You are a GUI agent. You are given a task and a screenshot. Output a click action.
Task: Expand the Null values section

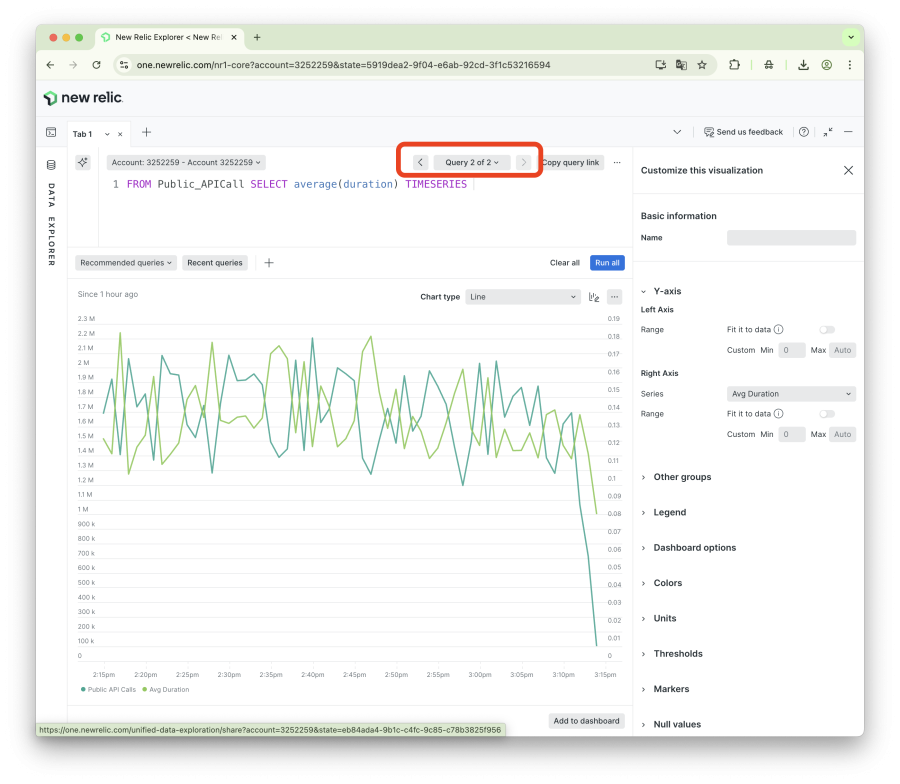point(671,724)
